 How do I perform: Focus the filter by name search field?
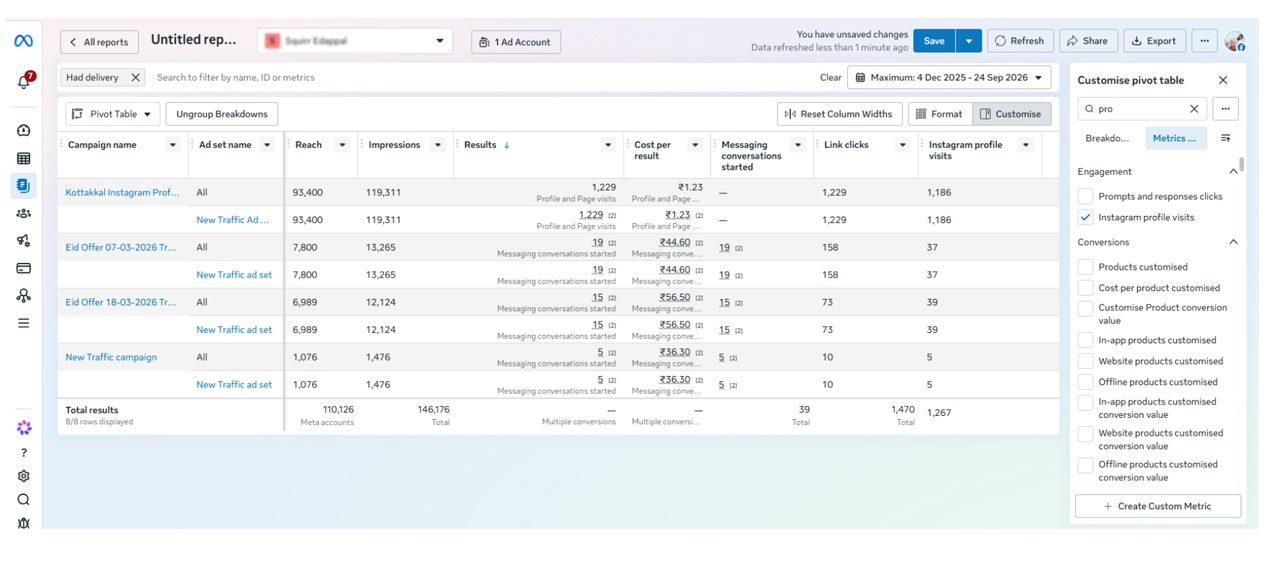[480, 77]
